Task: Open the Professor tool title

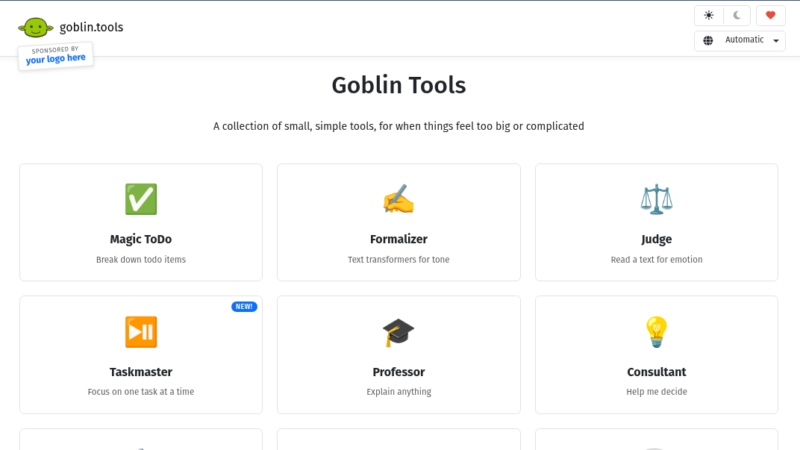Action: pos(398,372)
